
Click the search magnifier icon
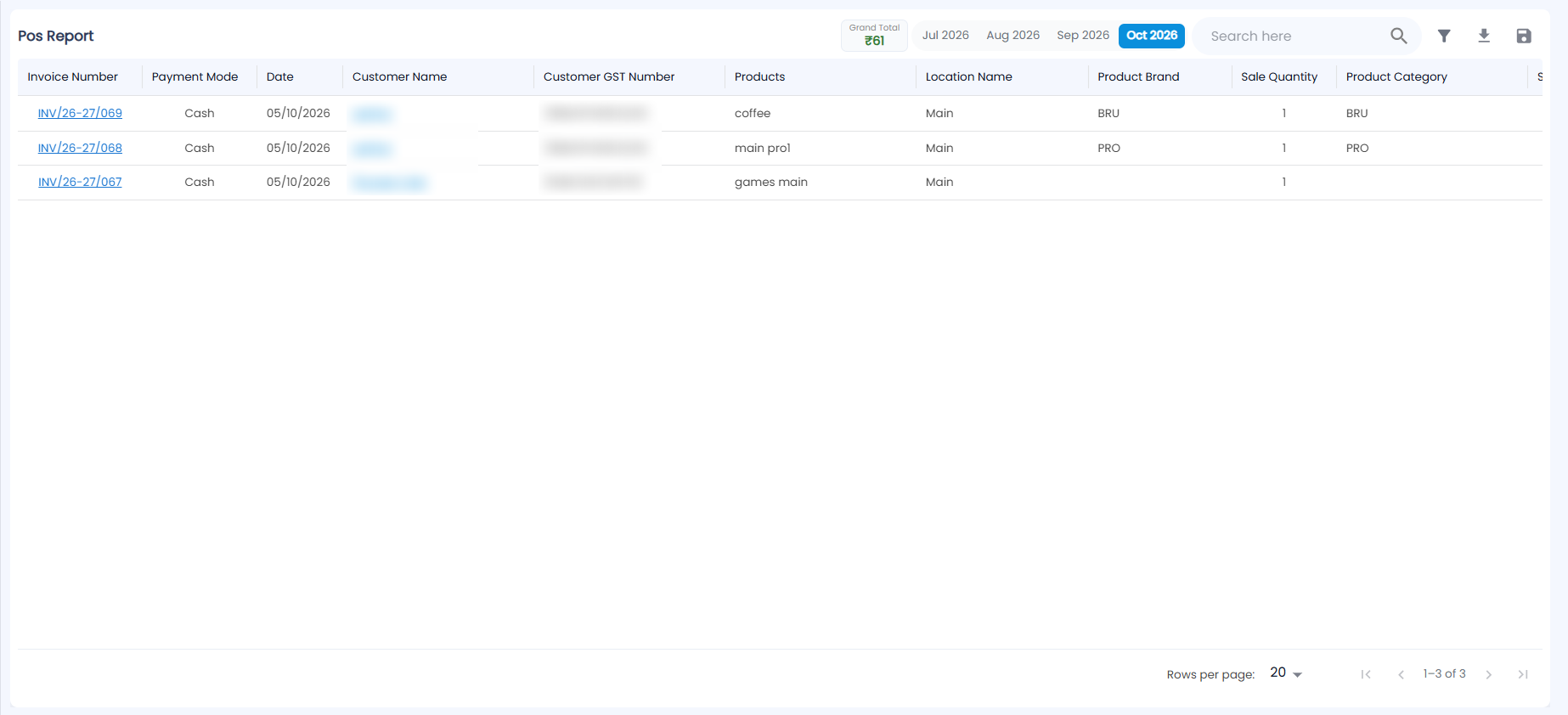pos(1398,36)
